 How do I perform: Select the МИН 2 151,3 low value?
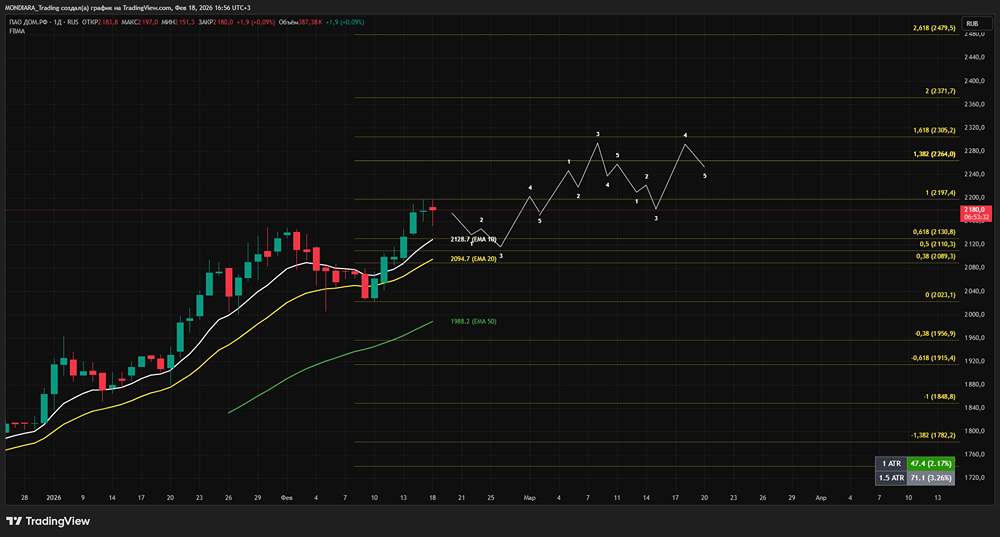[x=178, y=22]
